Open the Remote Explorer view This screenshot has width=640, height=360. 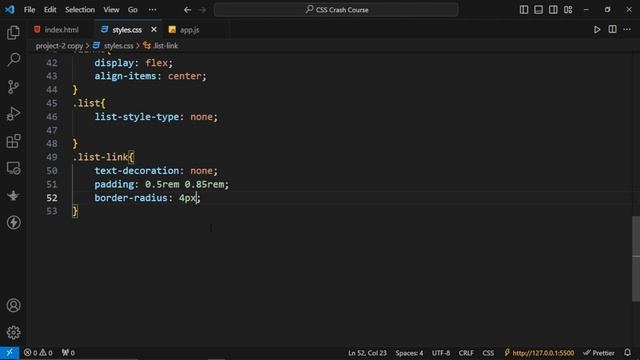tap(13, 168)
